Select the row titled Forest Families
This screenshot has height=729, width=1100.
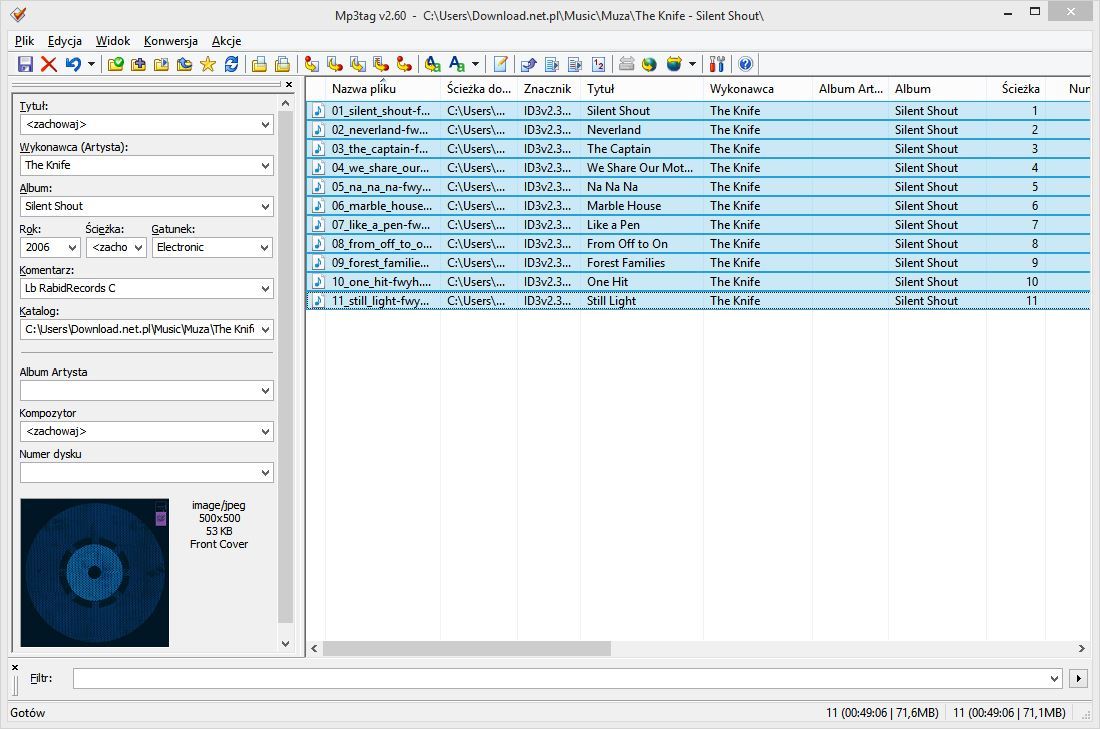pos(698,262)
